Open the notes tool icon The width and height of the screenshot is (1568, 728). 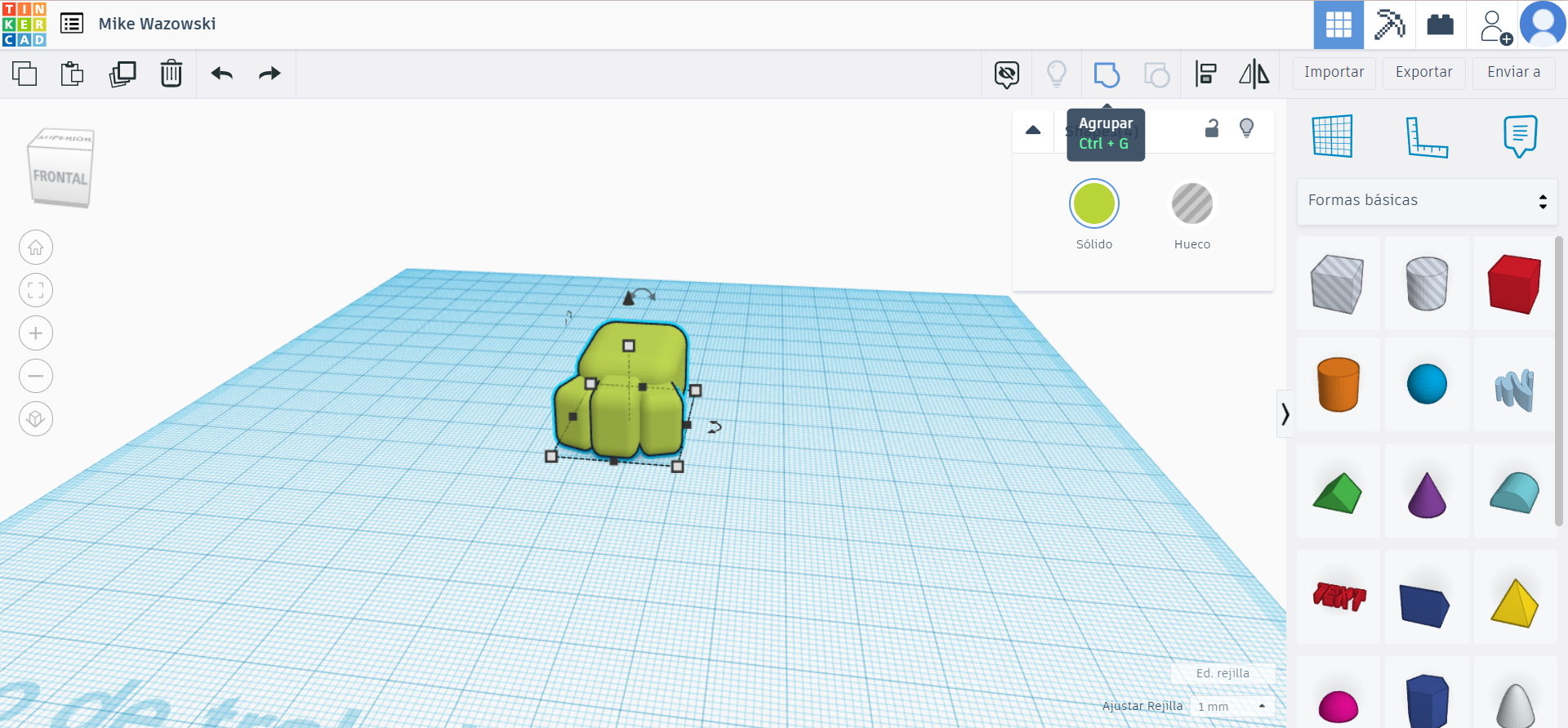point(1520,136)
